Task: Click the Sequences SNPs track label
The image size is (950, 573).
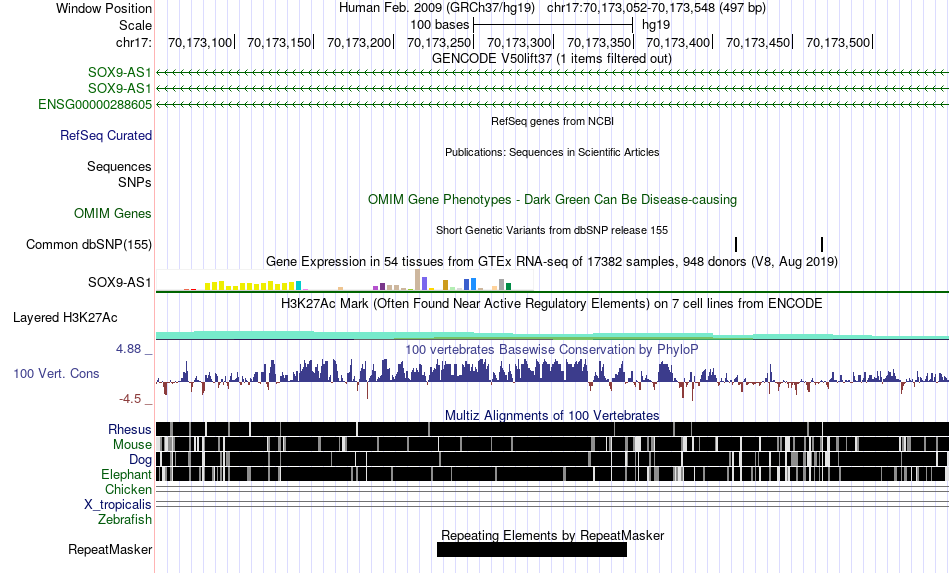Action: 119,174
